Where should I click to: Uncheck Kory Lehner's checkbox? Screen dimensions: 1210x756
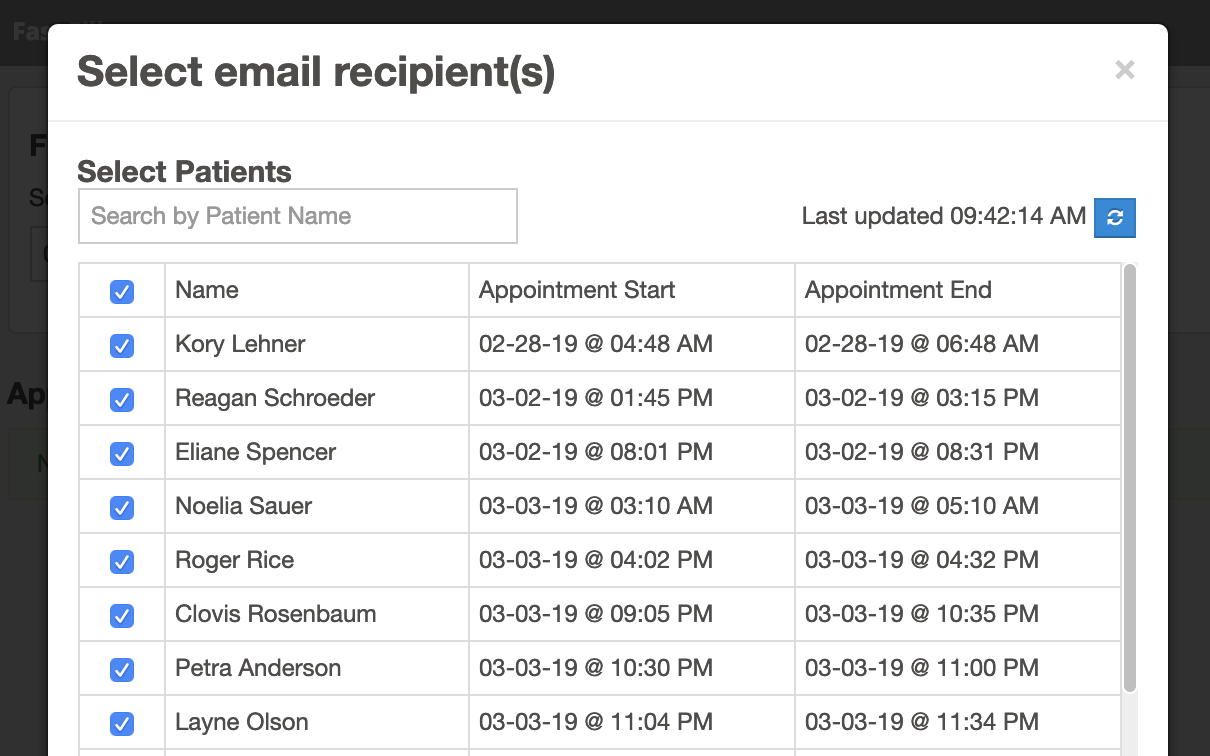point(122,345)
